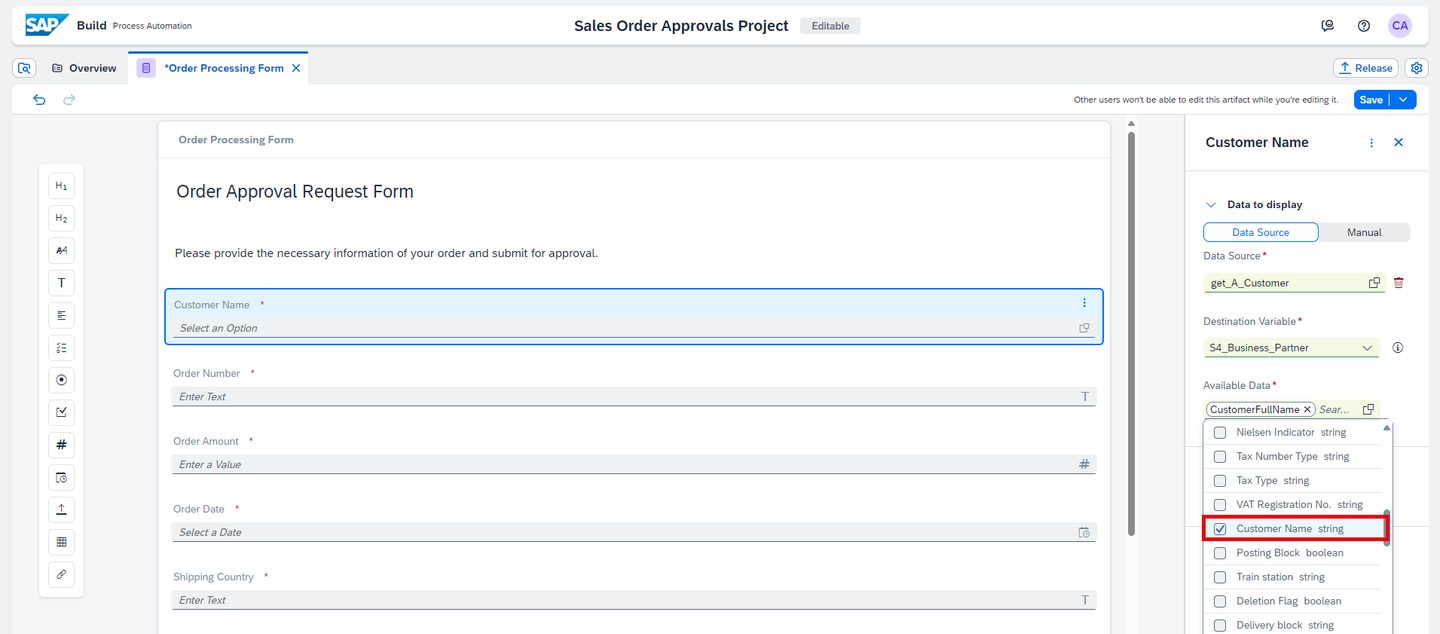Delete the get_A_Customer data source
The width and height of the screenshot is (1440, 634).
tap(1398, 283)
